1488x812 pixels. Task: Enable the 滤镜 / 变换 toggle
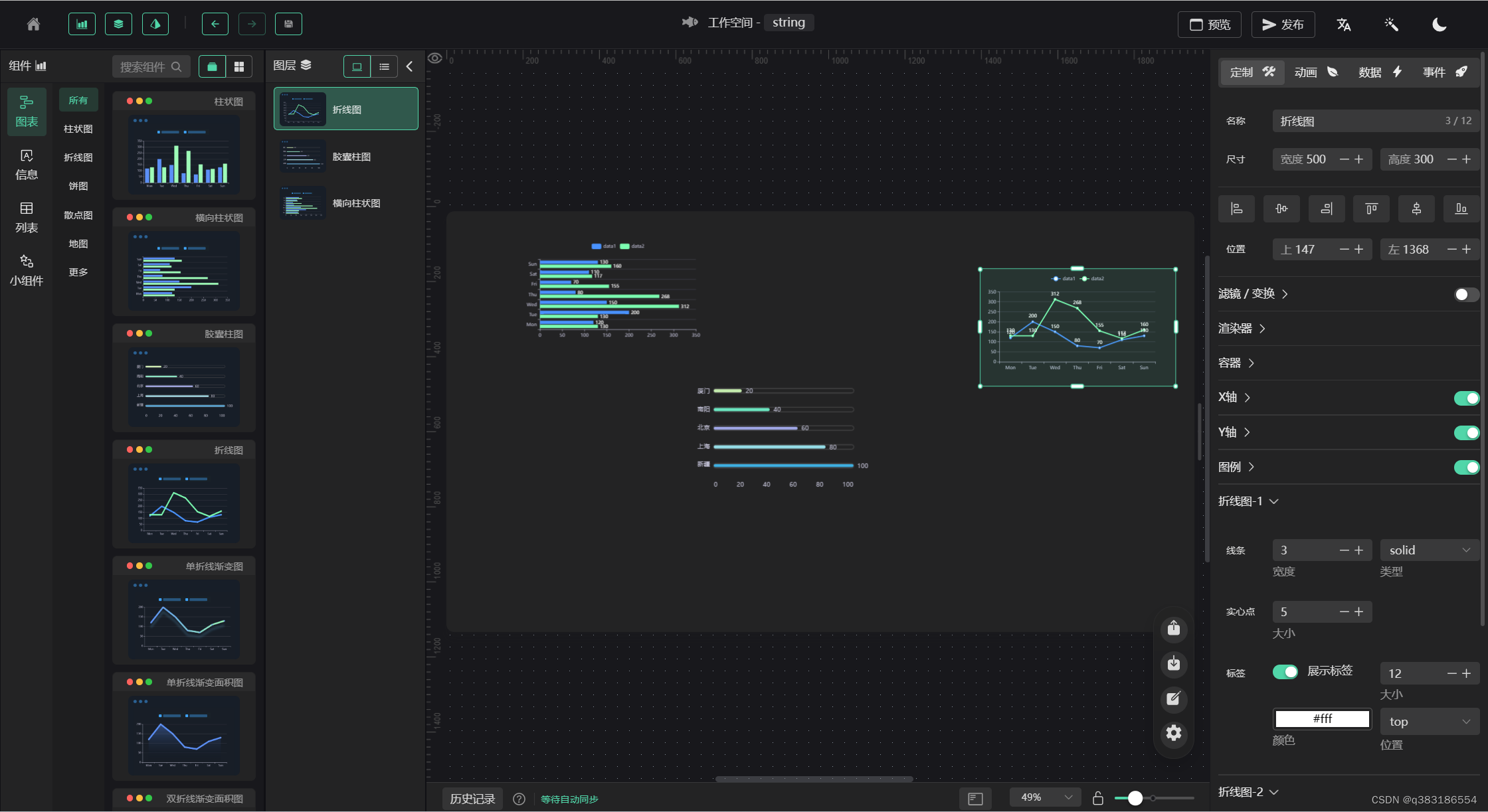[1466, 294]
